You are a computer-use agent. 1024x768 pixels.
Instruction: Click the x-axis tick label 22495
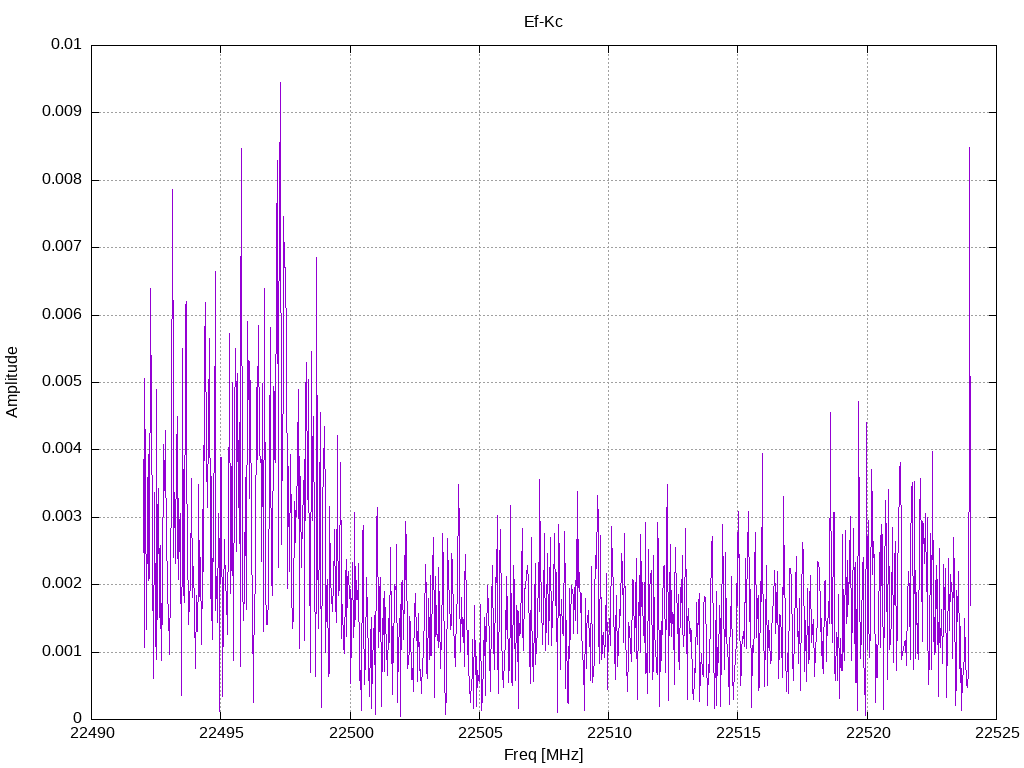coord(221,733)
